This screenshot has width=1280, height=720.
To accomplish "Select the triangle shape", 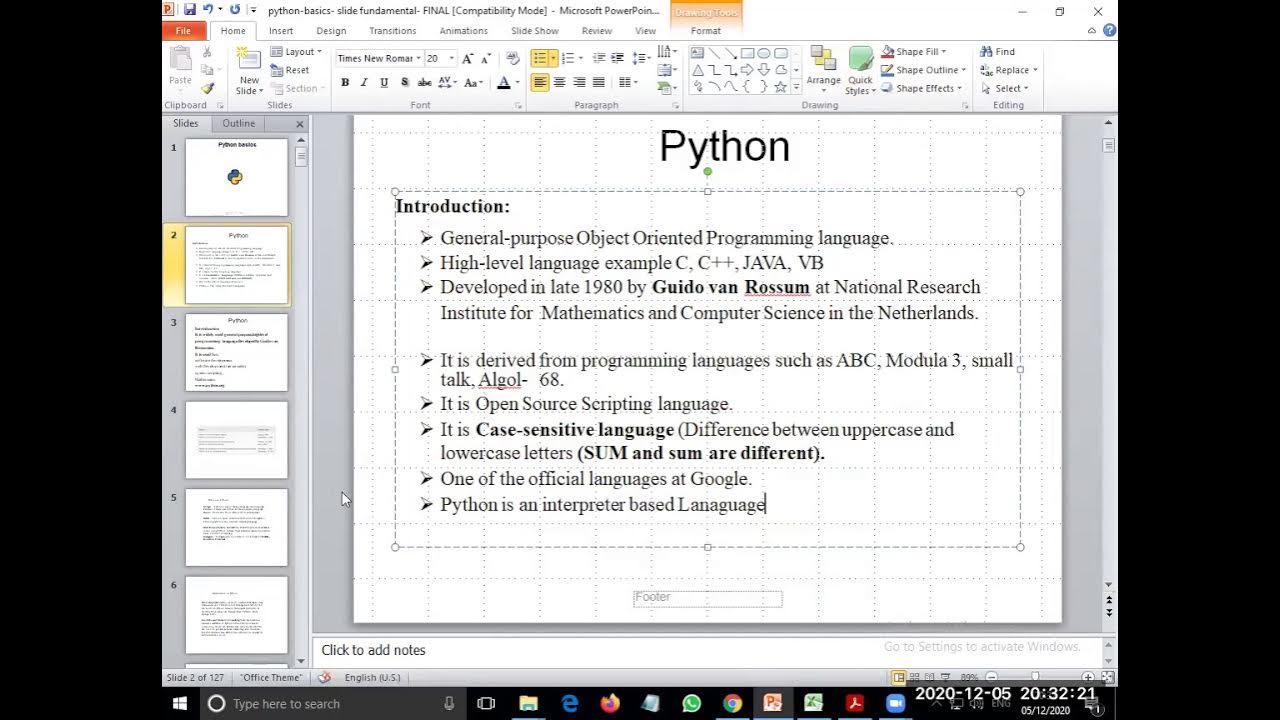I will (698, 70).
